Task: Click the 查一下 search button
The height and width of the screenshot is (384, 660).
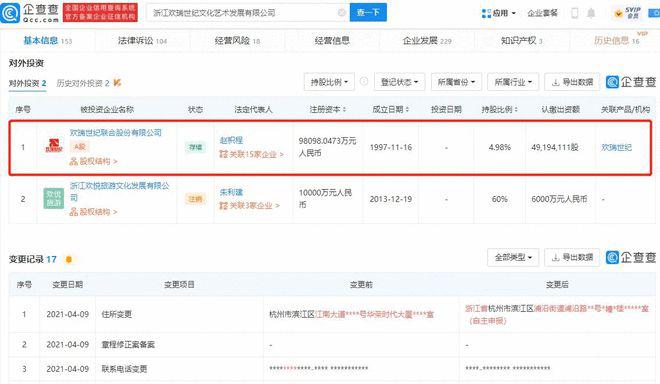Action: point(368,13)
